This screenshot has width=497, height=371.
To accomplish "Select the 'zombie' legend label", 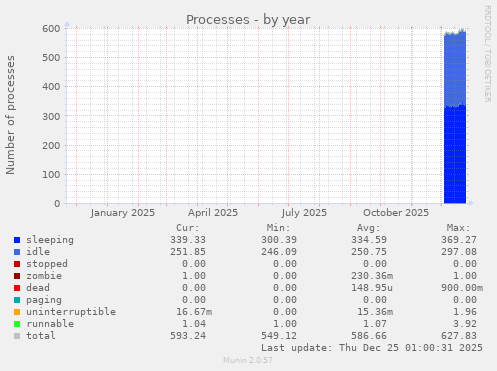I will coord(44,276).
